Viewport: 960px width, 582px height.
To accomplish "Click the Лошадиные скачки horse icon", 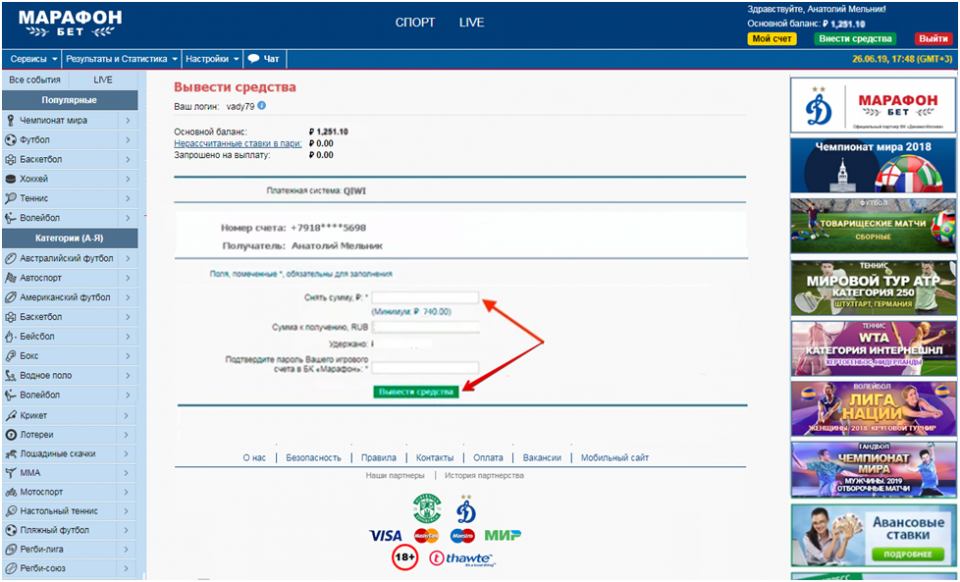I will (10, 453).
